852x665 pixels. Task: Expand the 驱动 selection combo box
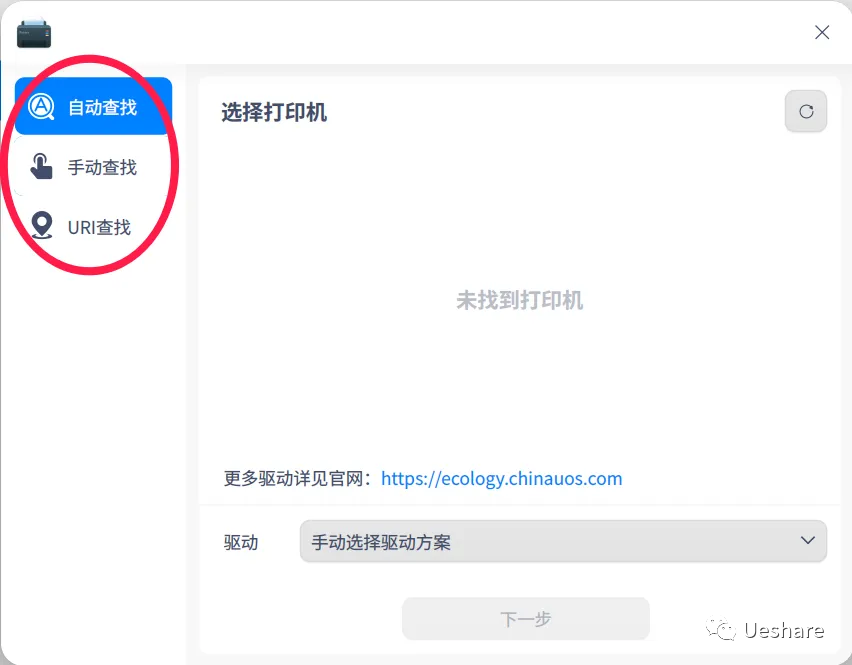[563, 541]
